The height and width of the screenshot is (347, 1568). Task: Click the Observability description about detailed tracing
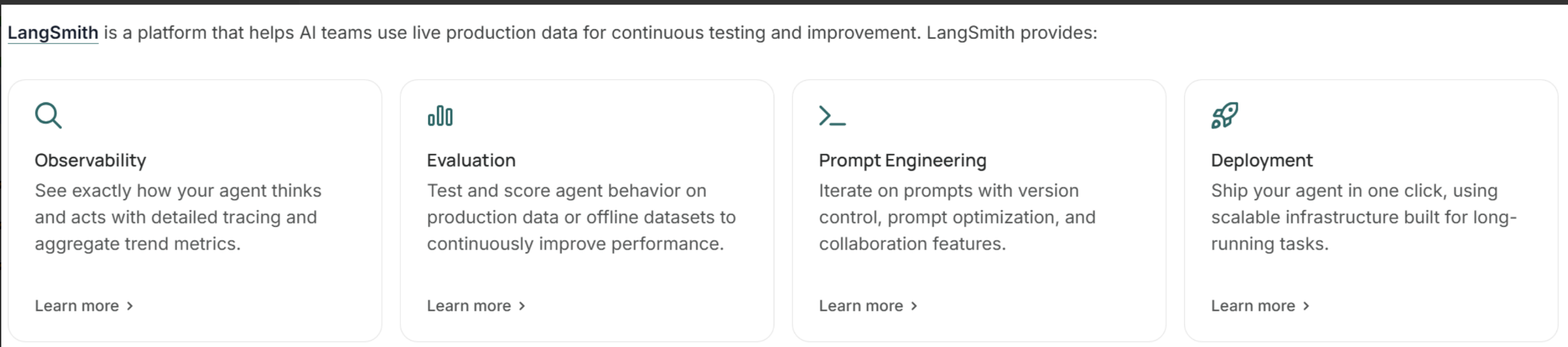(x=178, y=217)
